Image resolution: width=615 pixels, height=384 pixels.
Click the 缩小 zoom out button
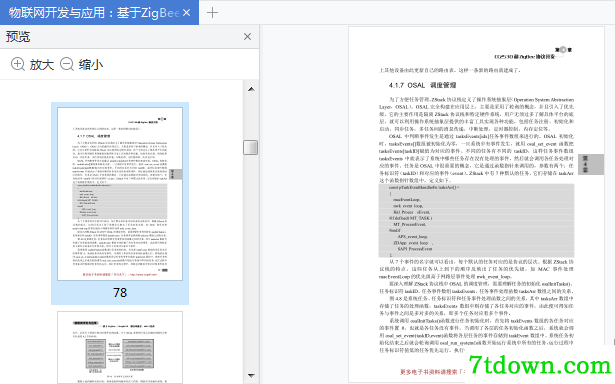point(82,64)
